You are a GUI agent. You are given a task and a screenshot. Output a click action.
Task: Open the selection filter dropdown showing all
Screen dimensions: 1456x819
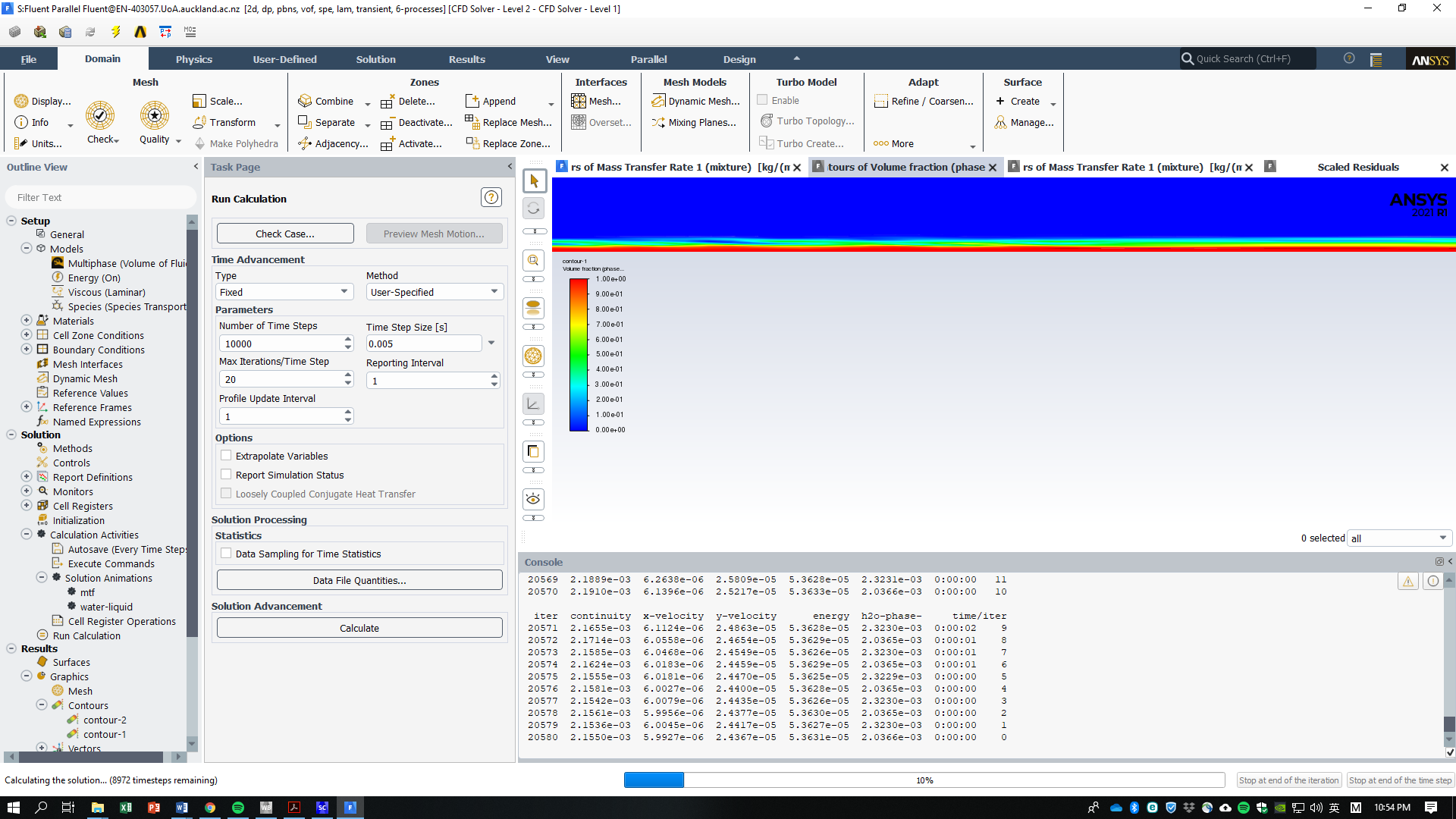pyautogui.click(x=1399, y=538)
